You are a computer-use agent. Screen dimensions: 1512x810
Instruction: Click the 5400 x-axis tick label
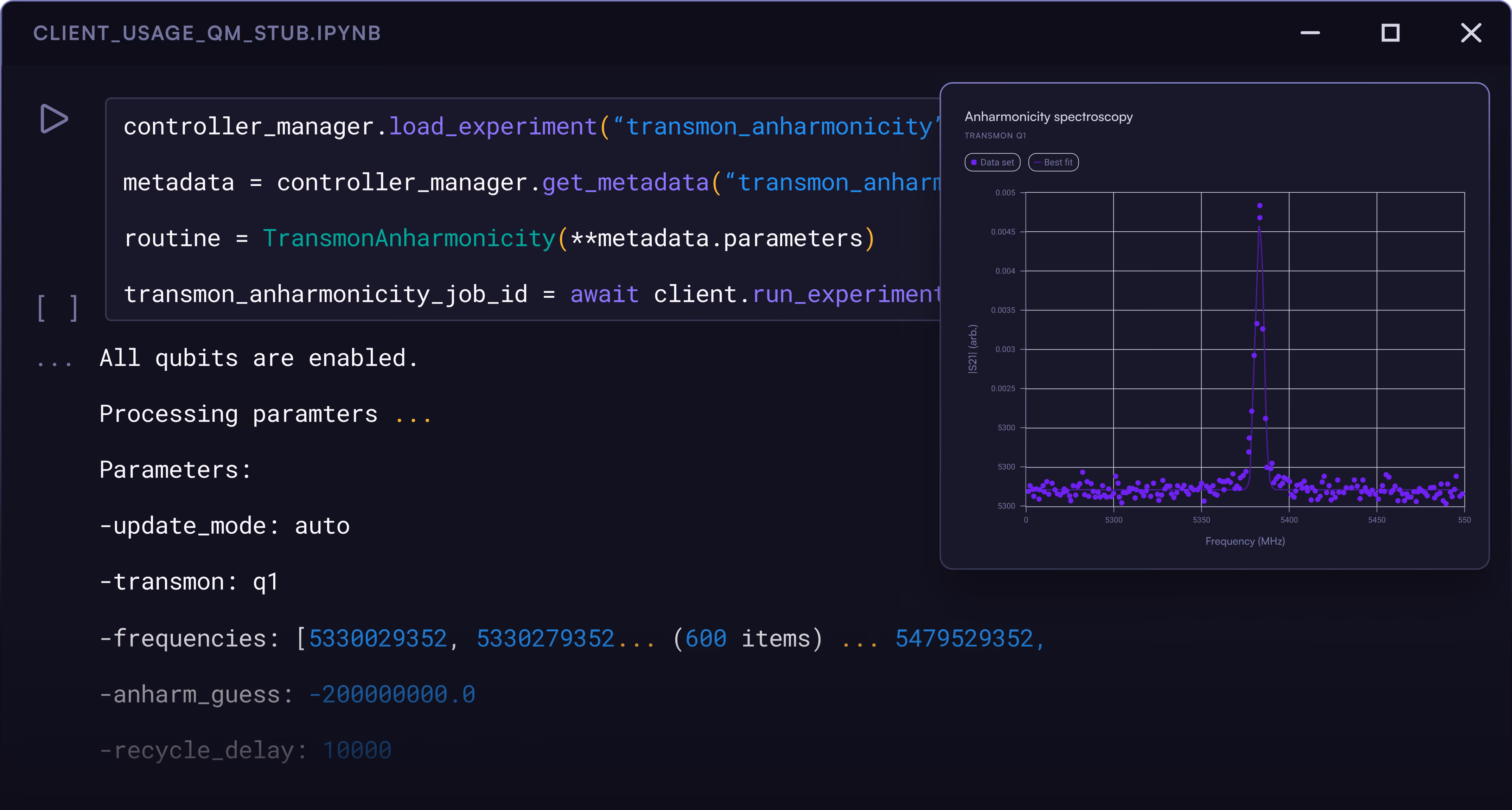[x=1289, y=520]
